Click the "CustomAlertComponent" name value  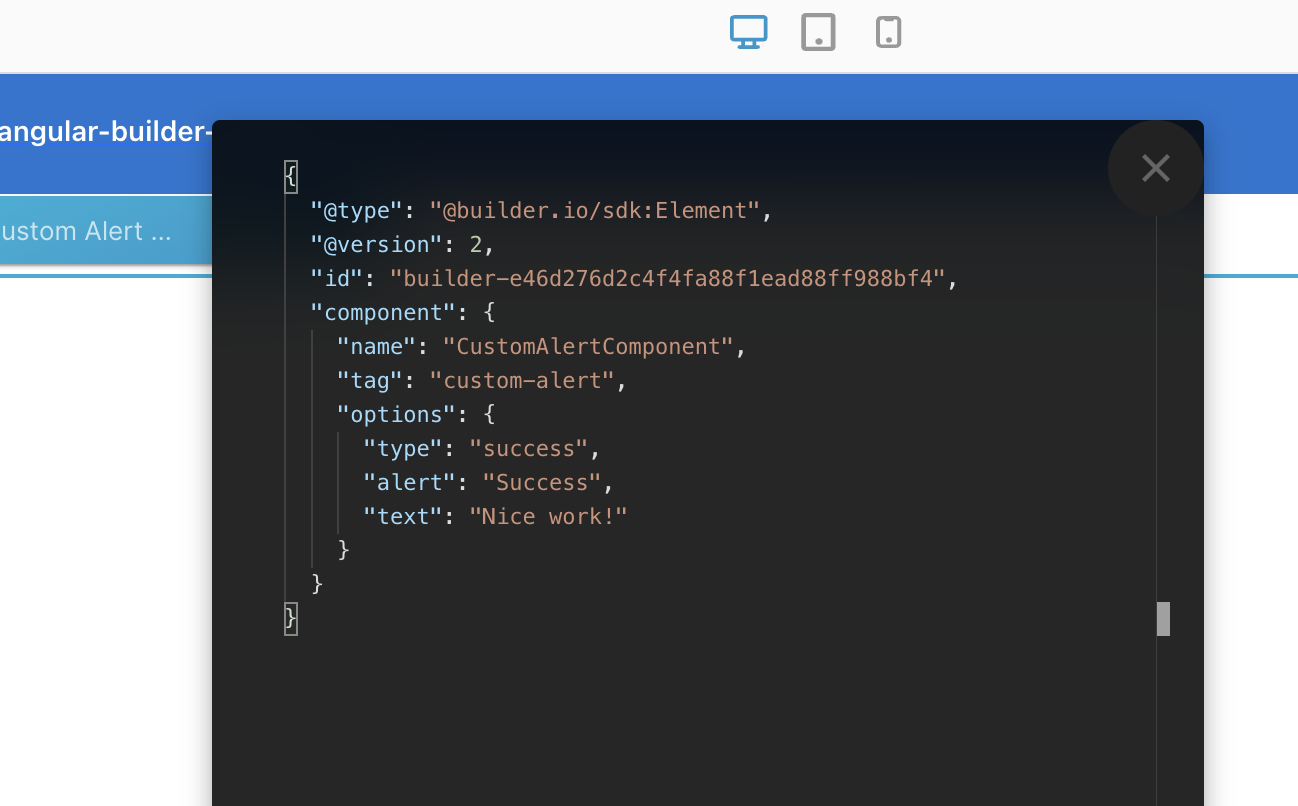[x=588, y=346]
